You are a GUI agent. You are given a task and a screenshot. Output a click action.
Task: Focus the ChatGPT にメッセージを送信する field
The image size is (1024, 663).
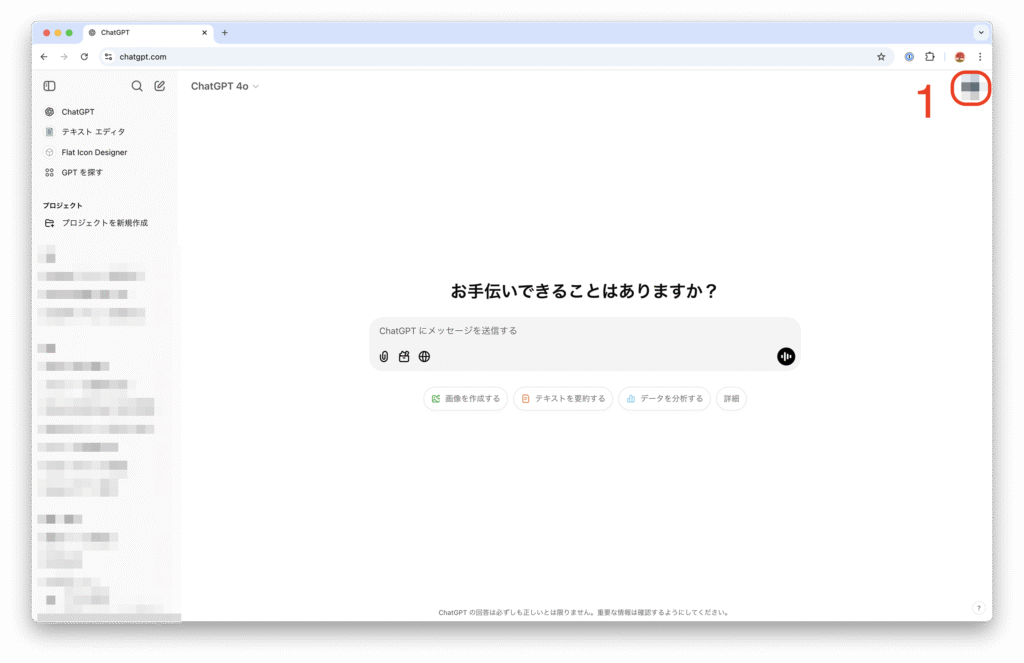pyautogui.click(x=584, y=331)
